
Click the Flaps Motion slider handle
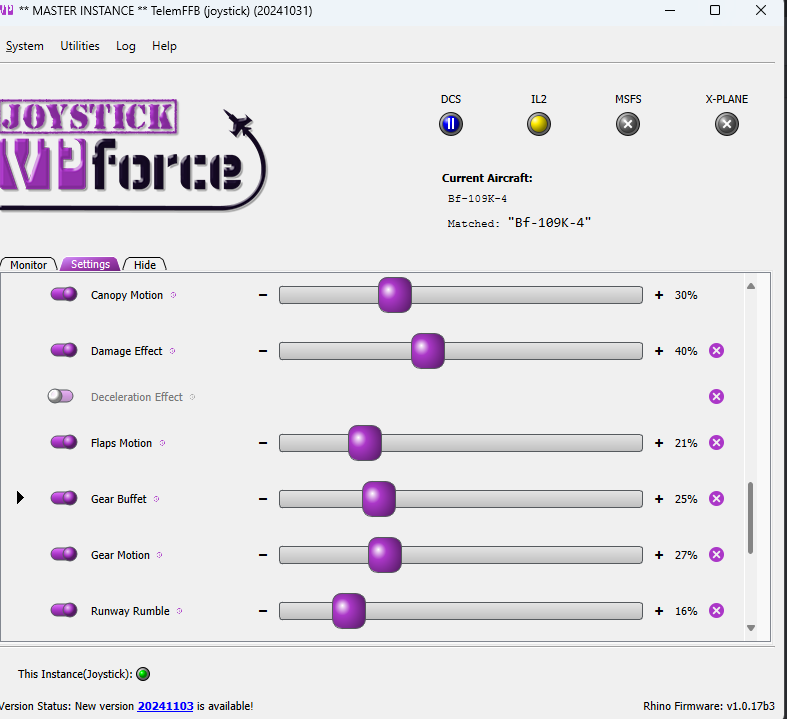(365, 443)
